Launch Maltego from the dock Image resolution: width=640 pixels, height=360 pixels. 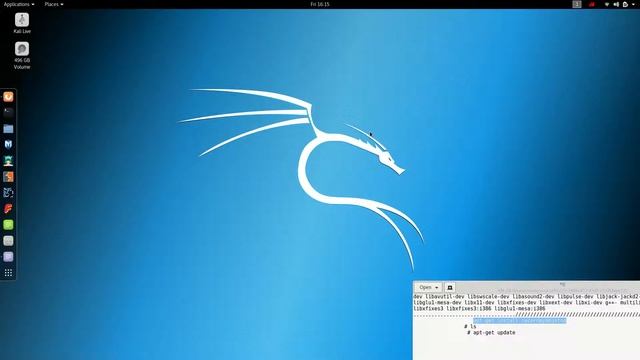8,193
